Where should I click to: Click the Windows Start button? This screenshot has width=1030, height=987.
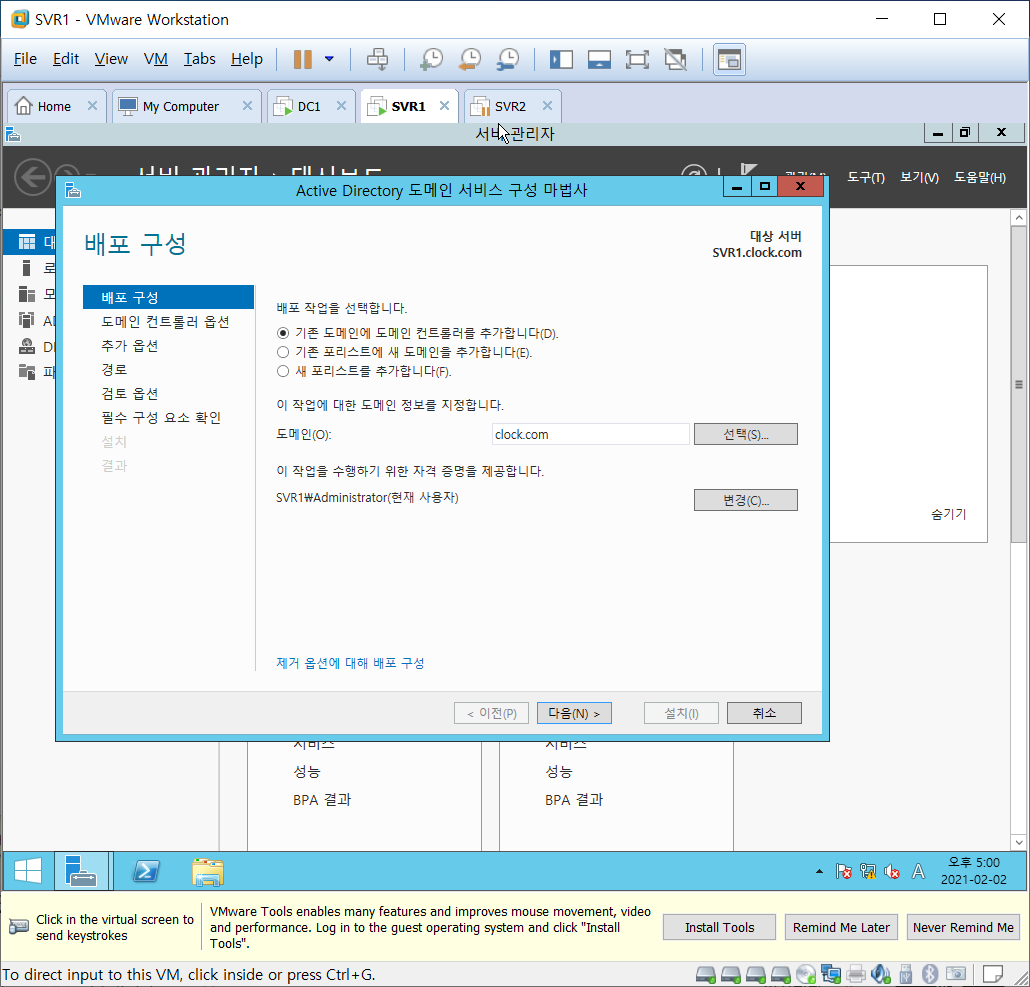28,871
